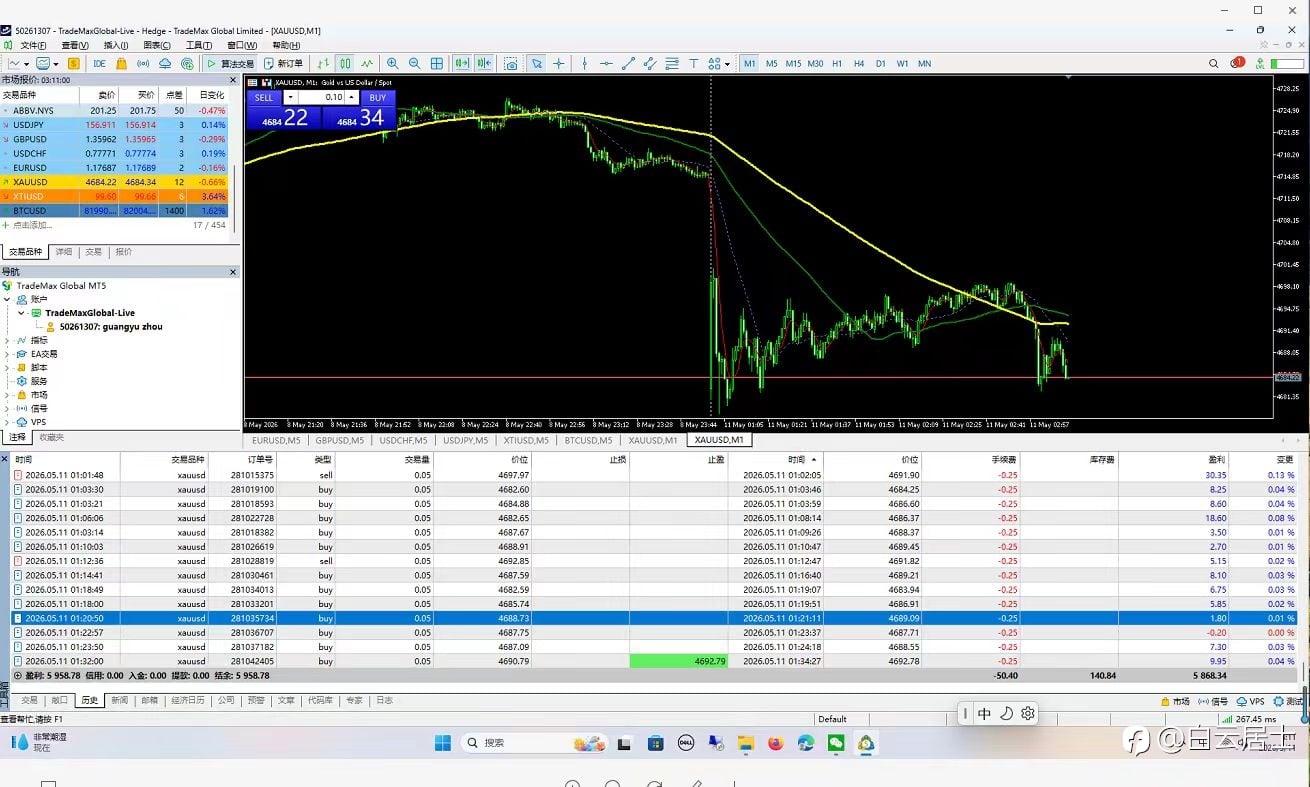1310x787 pixels.
Task: Click the green take-profit cell 4692.79
Action: [679, 661]
